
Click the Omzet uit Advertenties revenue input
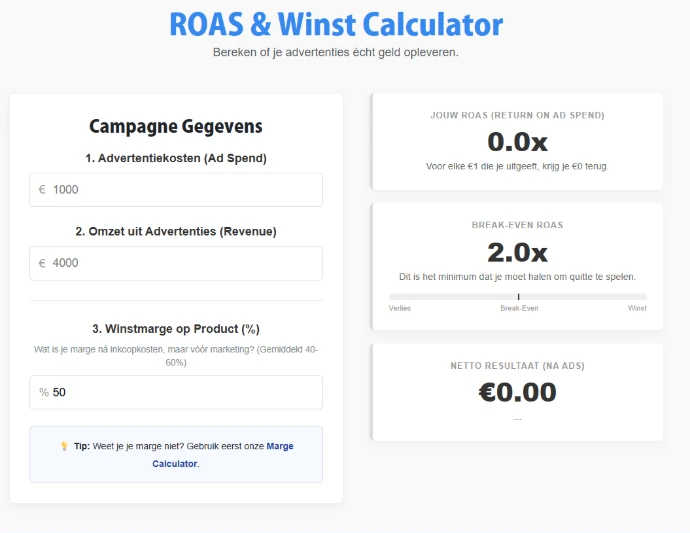pyautogui.click(x=185, y=264)
